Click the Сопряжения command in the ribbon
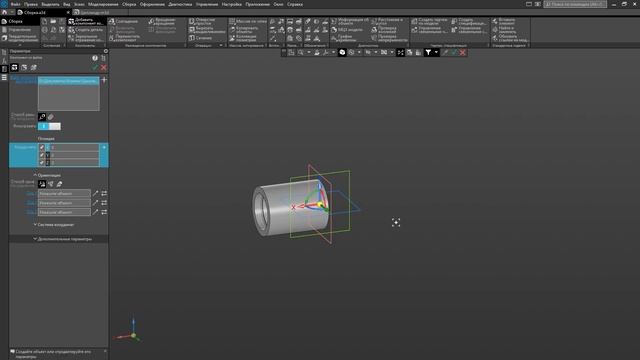This screenshot has height=360, width=640. 123,21
